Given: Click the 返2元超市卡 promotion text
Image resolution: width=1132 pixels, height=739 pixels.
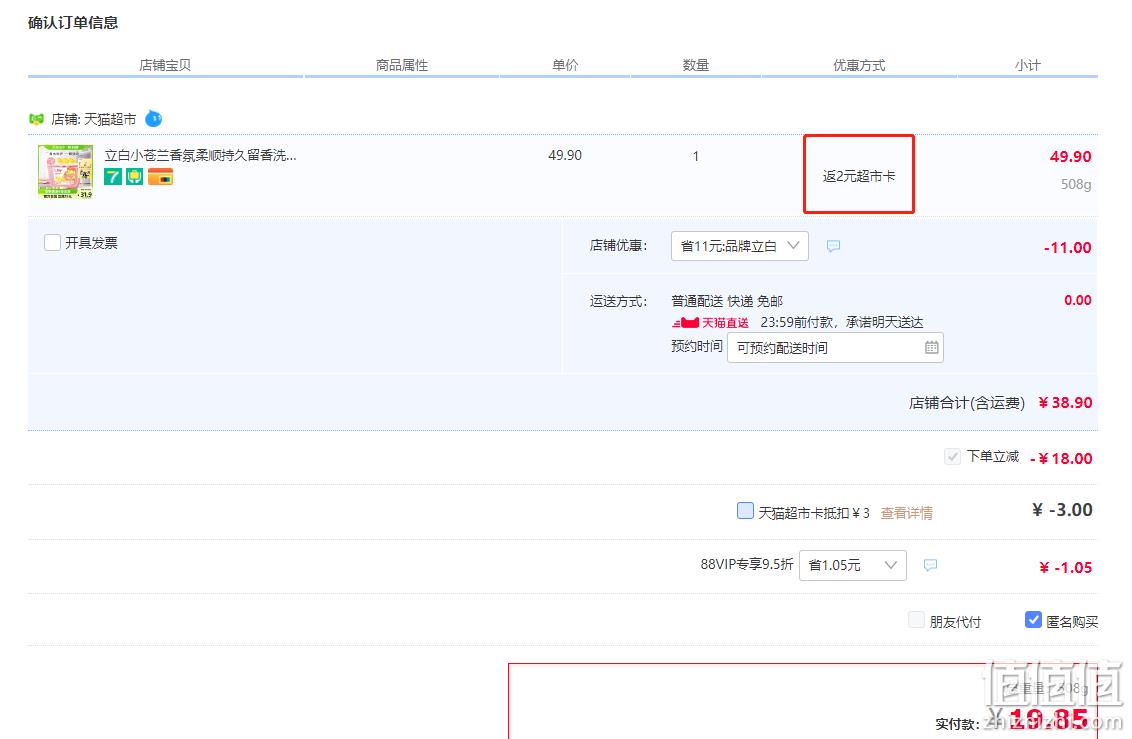Looking at the screenshot, I should 859,176.
